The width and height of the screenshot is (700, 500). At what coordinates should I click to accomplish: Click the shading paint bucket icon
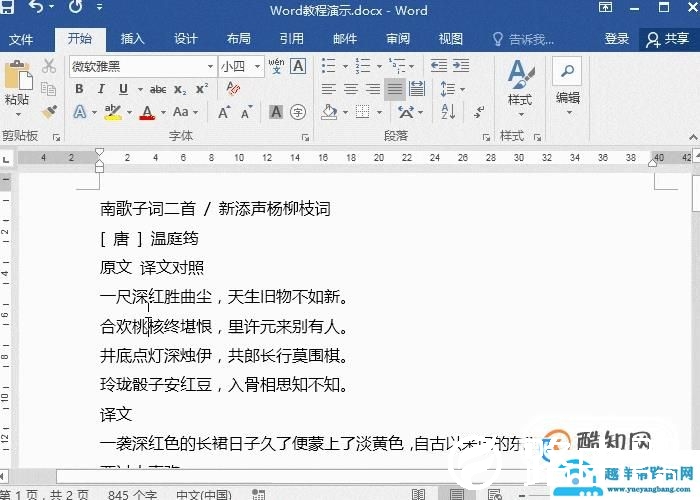[329, 112]
